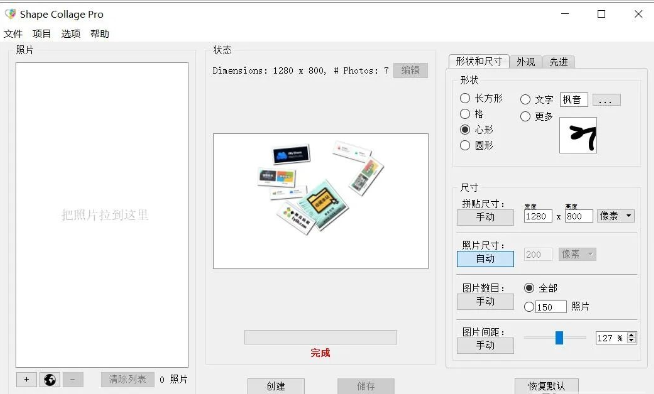Click the collage height field showing 800
The image size is (654, 394).
[579, 216]
